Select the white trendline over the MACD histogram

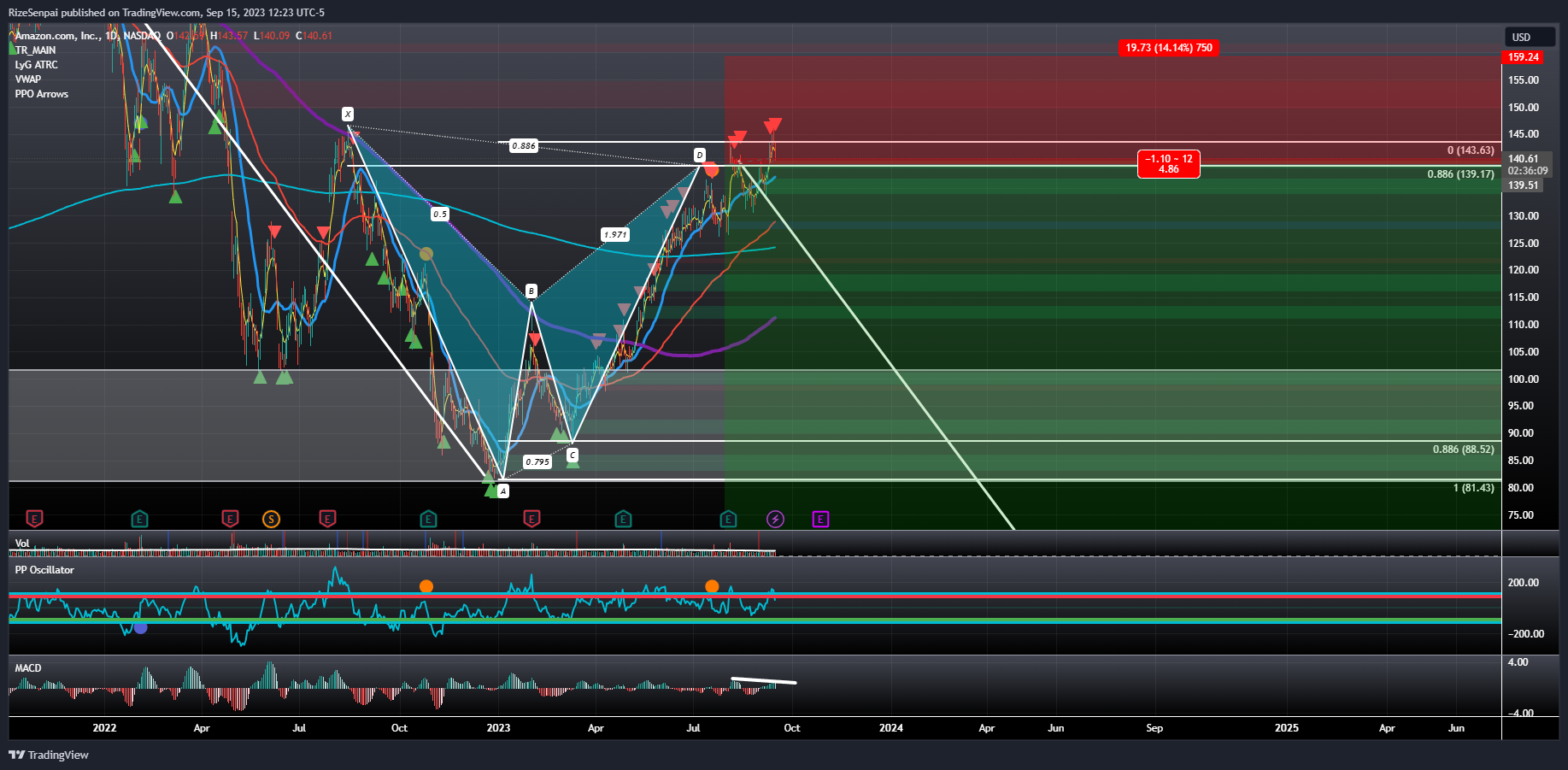click(764, 681)
